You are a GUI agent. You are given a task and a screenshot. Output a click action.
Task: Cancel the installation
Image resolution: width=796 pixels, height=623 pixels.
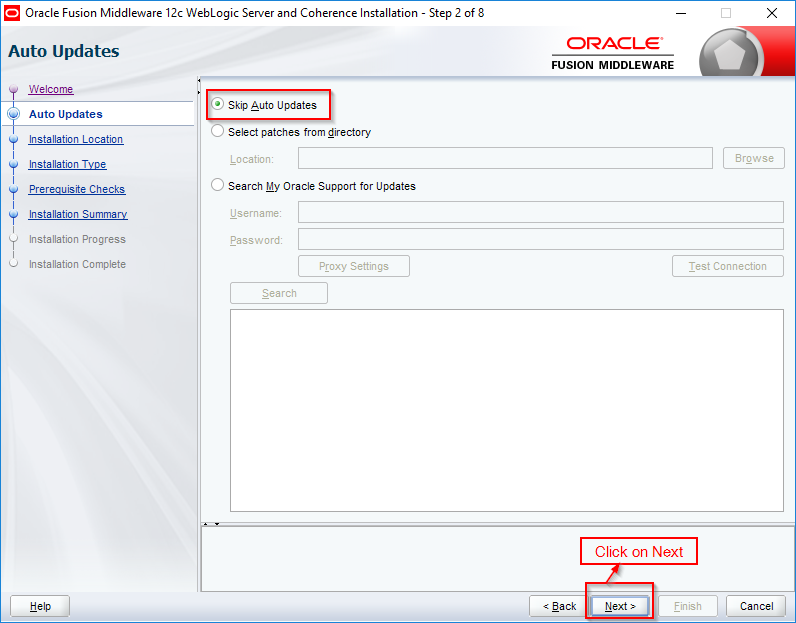pyautogui.click(x=756, y=606)
